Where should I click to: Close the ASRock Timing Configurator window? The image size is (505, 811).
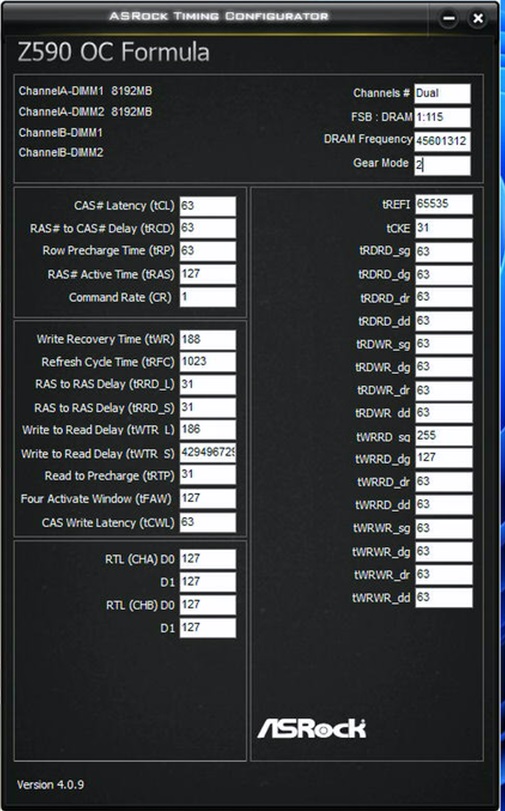tap(478, 19)
